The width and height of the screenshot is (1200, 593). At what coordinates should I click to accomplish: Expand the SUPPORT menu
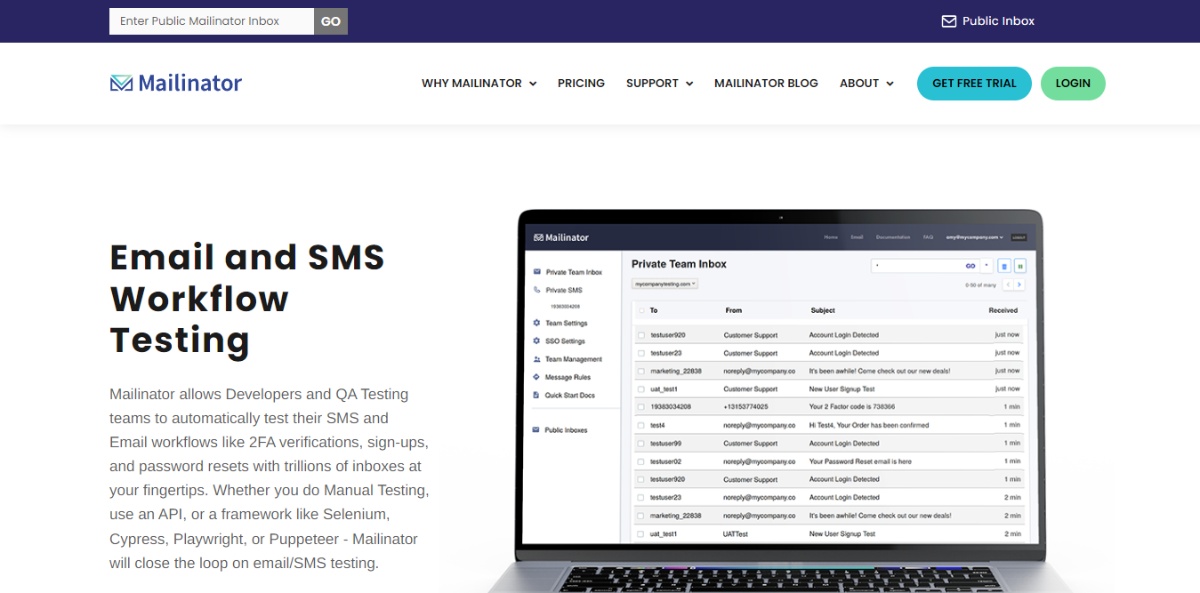[659, 83]
